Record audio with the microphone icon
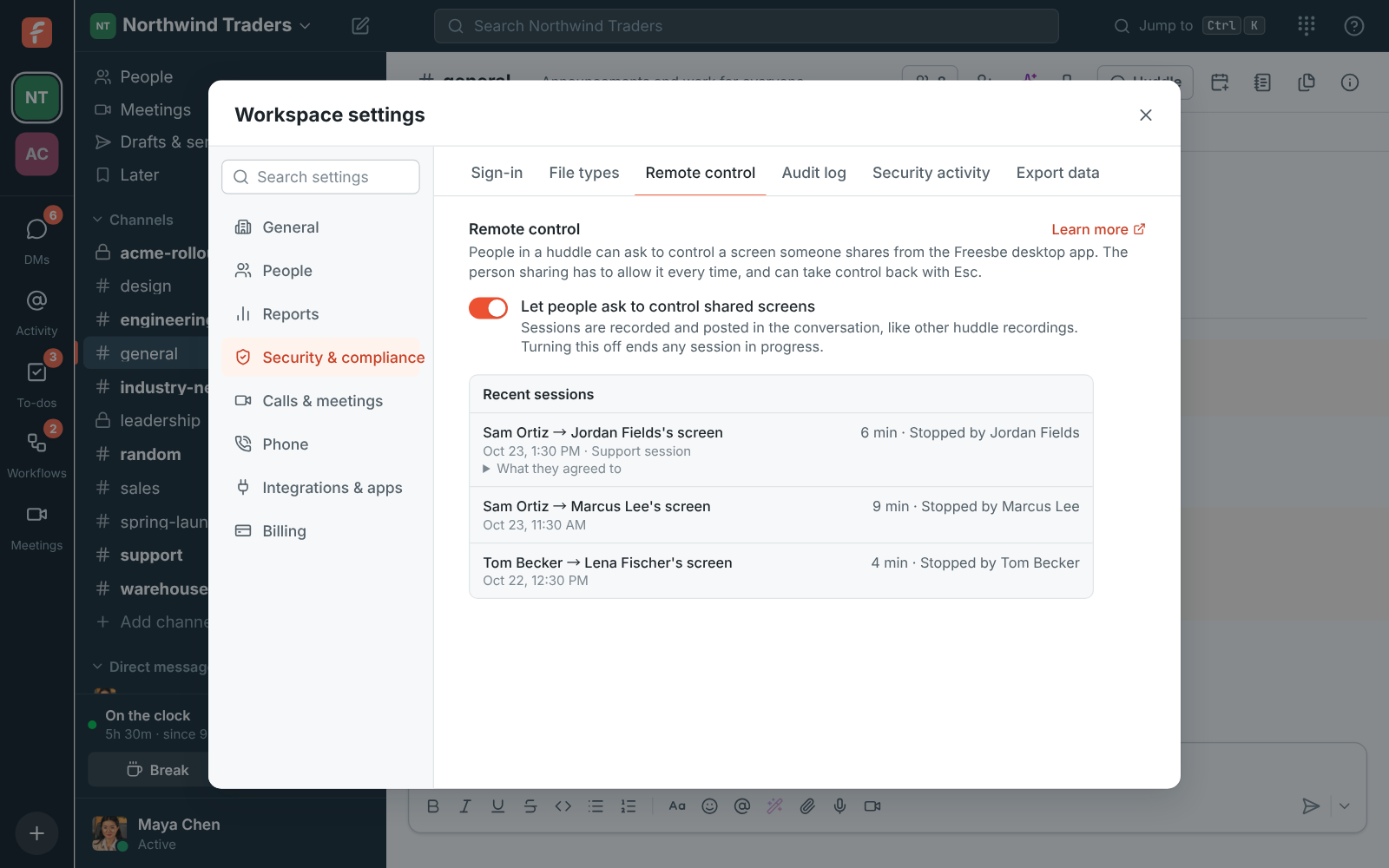 pyautogui.click(x=839, y=806)
